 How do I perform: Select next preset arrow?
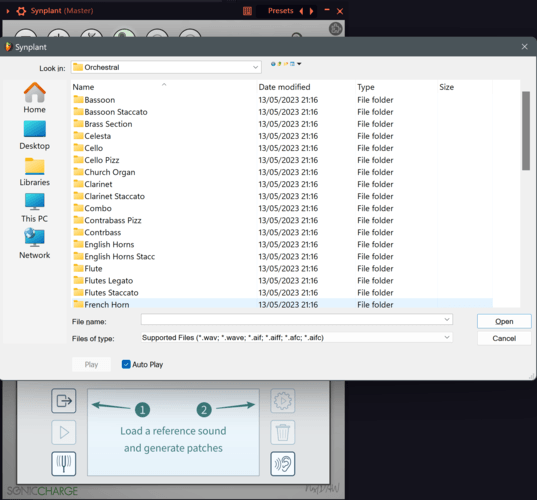pyautogui.click(x=311, y=11)
